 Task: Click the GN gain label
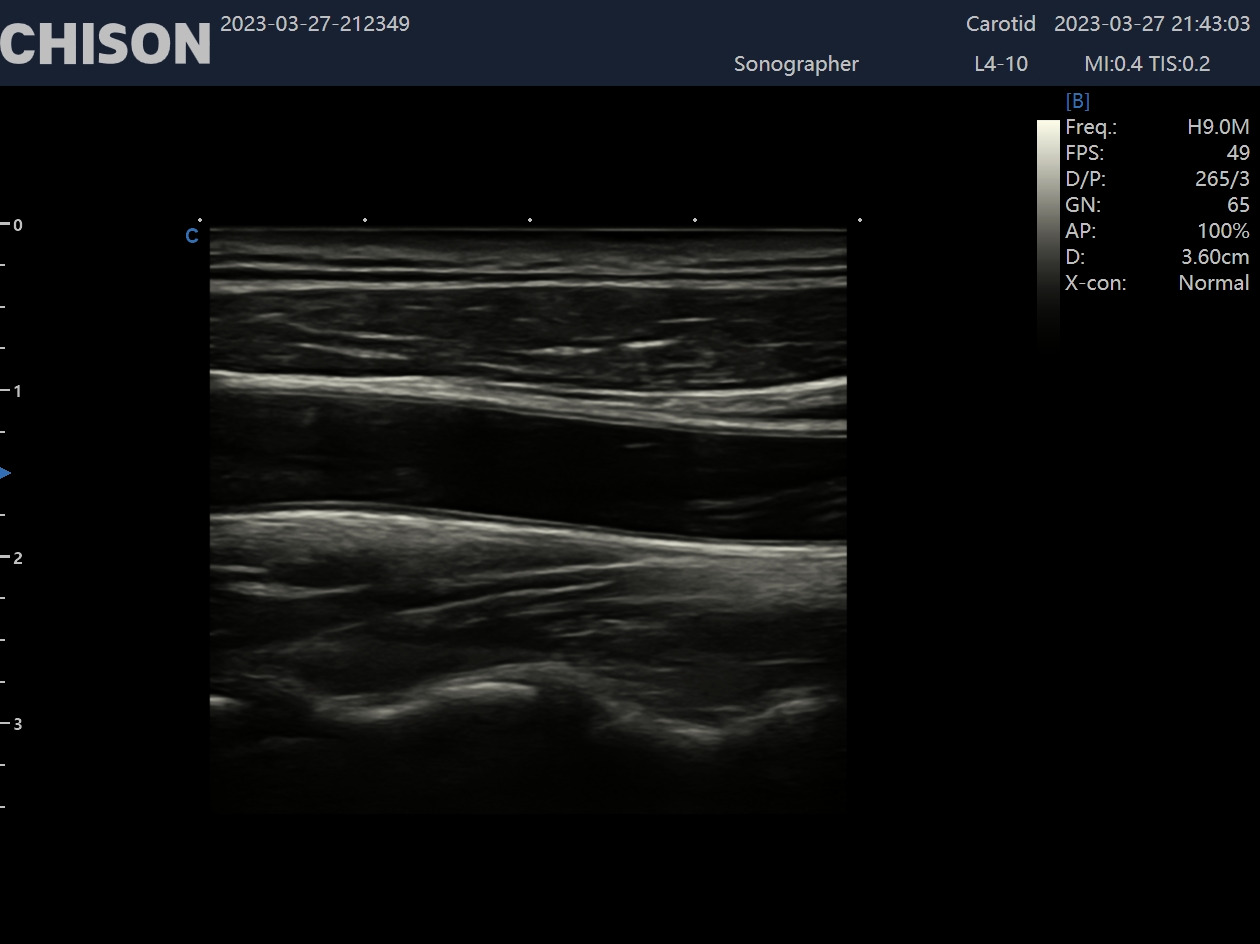(1083, 205)
